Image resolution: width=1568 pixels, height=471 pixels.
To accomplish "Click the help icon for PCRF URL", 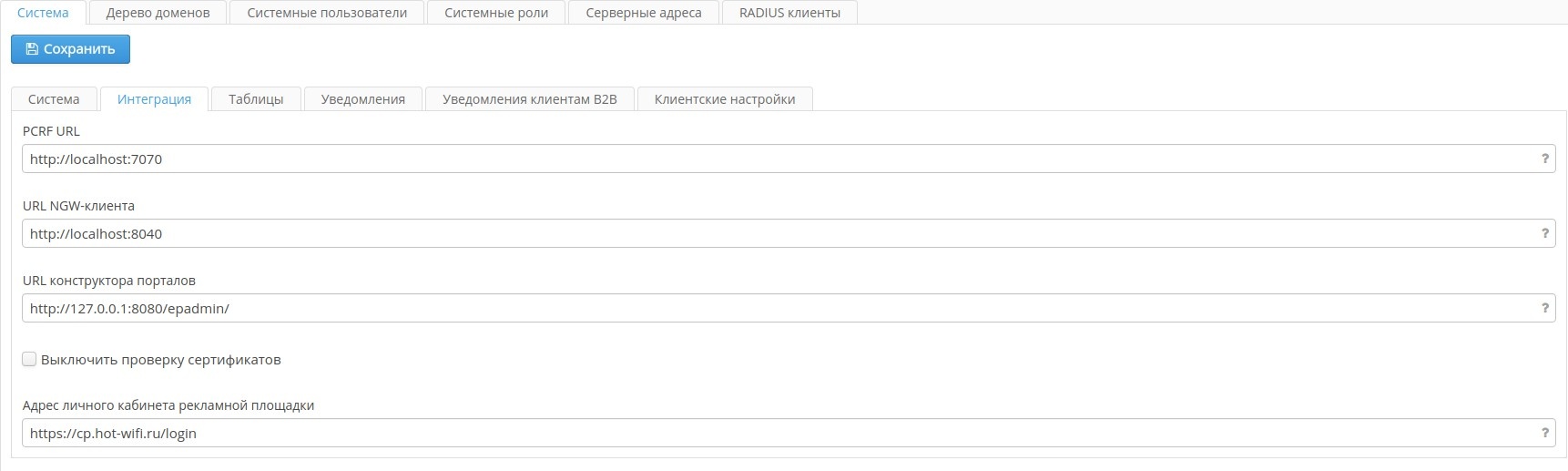I will tap(1544, 159).
